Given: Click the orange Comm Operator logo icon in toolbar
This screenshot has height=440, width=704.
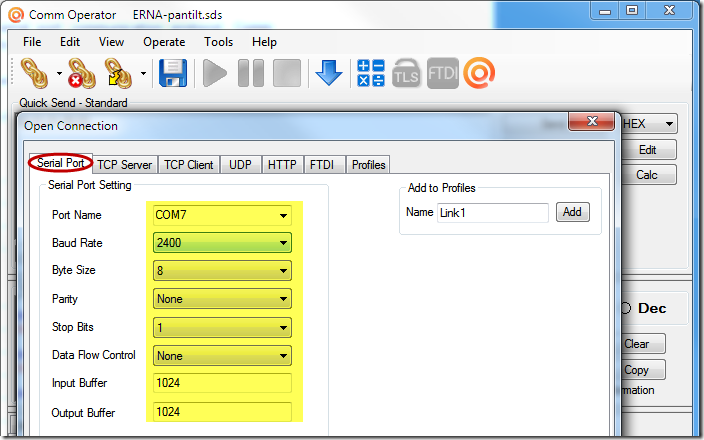Looking at the screenshot, I should point(479,73).
